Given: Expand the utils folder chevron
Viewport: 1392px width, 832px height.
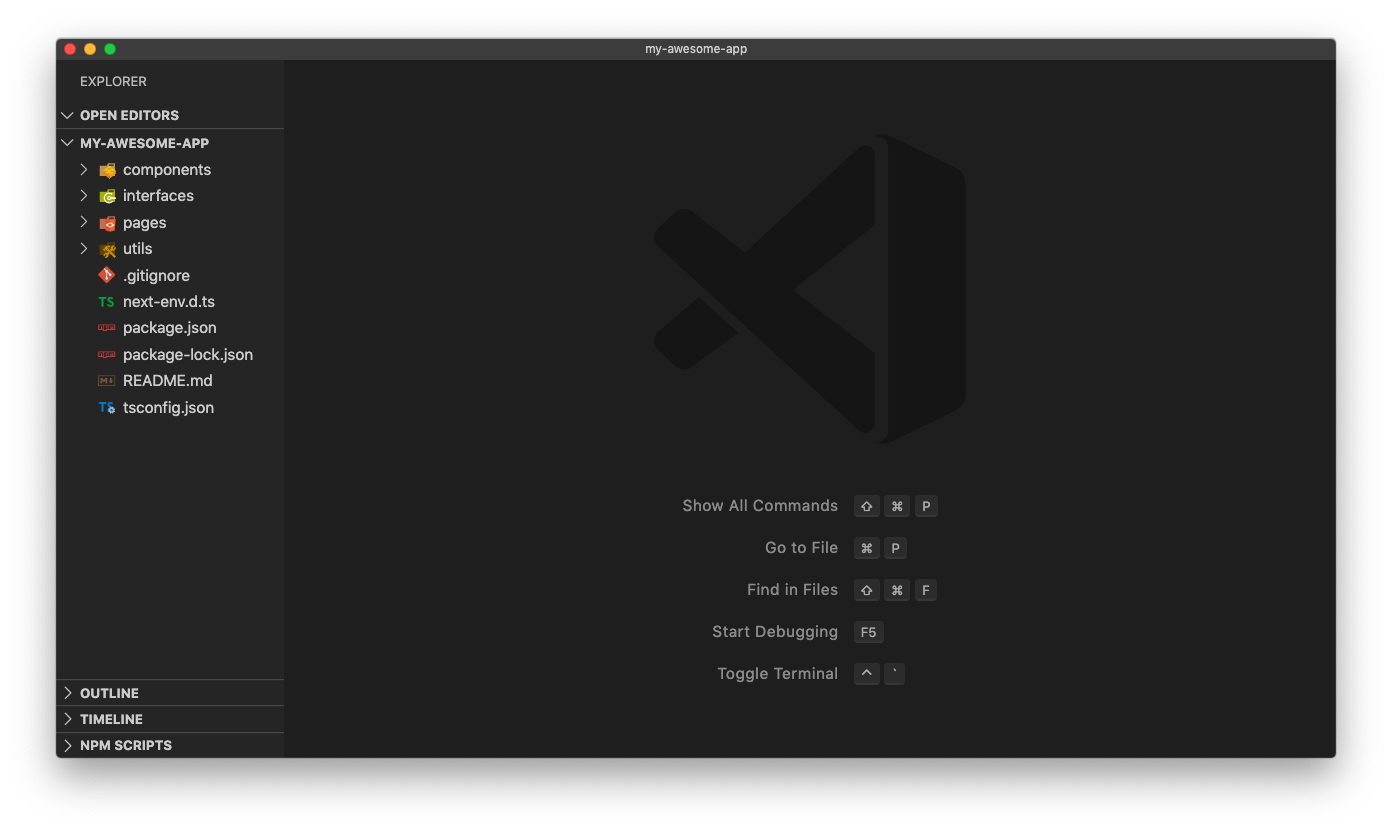Looking at the screenshot, I should click(x=84, y=249).
